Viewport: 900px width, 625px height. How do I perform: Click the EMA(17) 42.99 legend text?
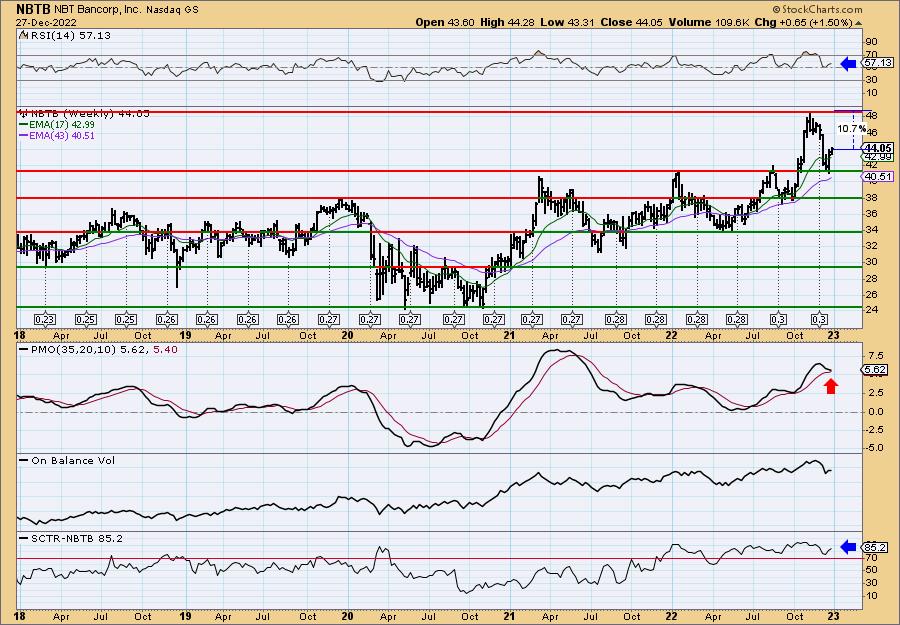pos(62,125)
